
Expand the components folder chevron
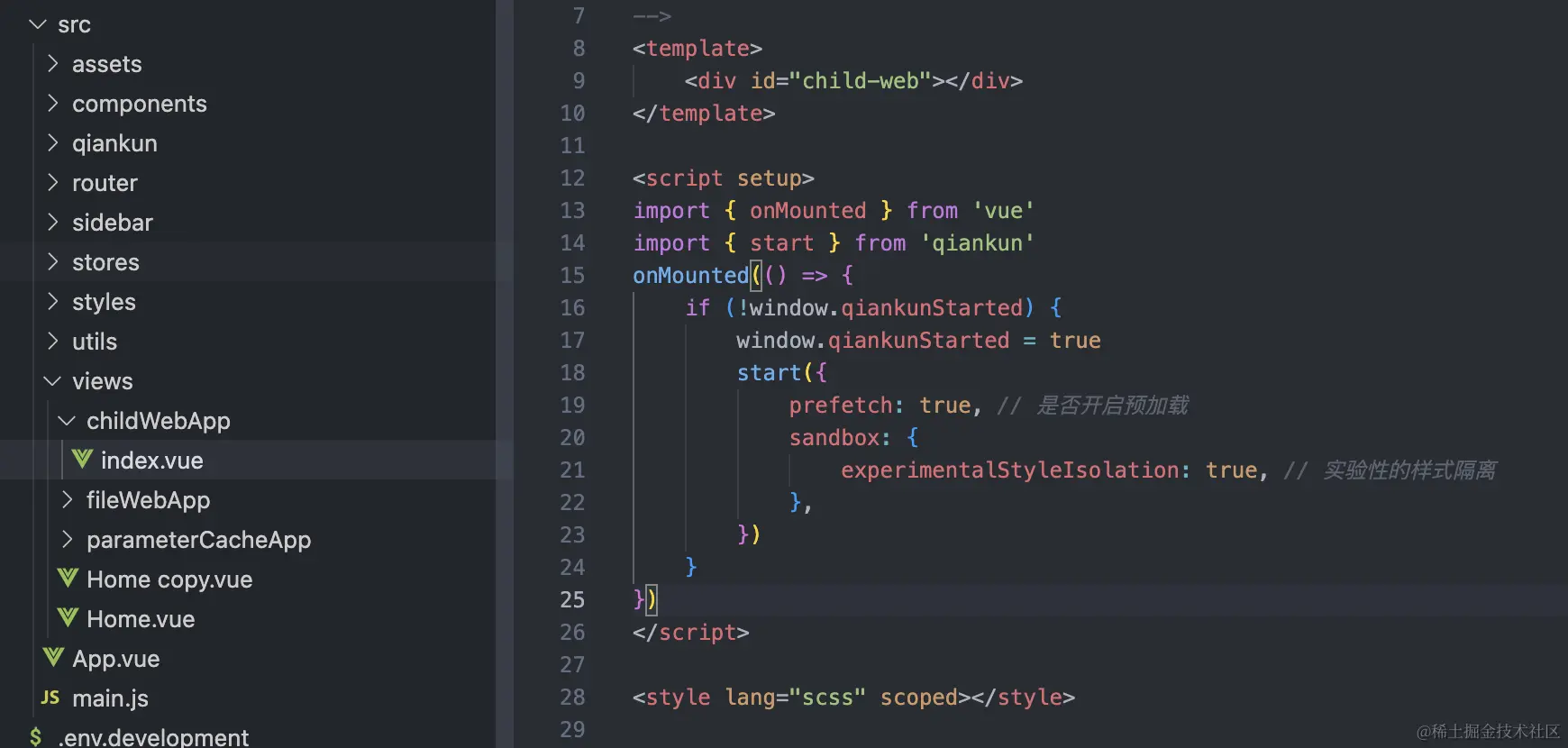(52, 104)
